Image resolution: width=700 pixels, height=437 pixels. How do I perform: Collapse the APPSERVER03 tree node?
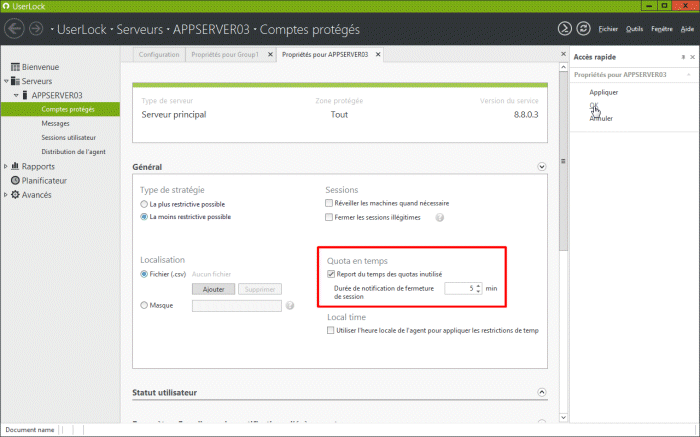pos(16,95)
